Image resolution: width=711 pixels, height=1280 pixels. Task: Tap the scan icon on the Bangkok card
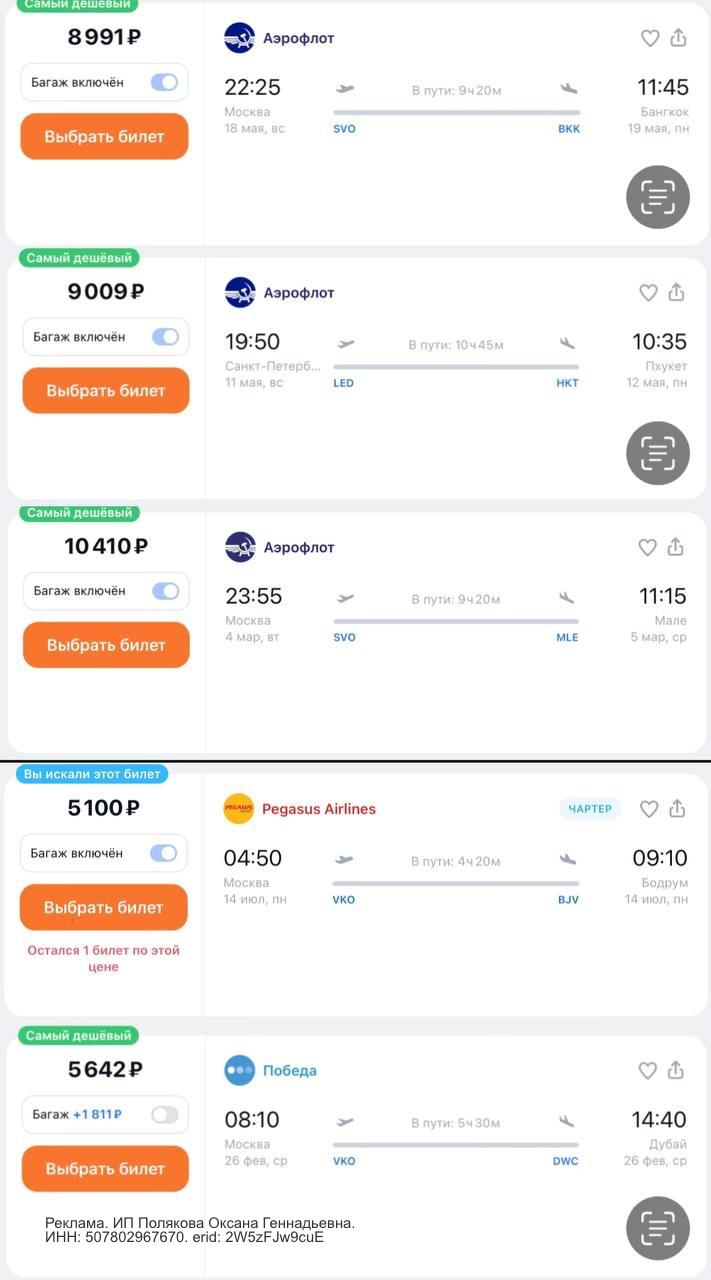[658, 197]
